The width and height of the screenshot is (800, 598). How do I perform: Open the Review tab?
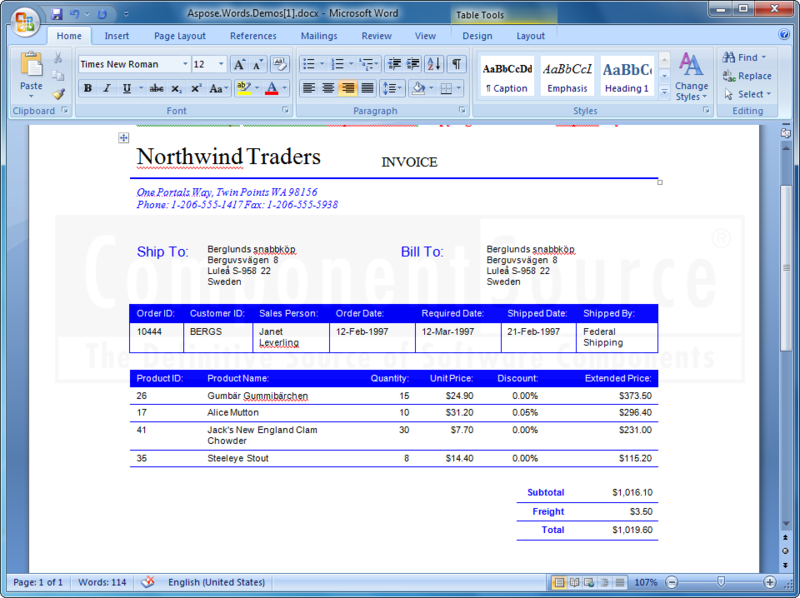[x=377, y=36]
